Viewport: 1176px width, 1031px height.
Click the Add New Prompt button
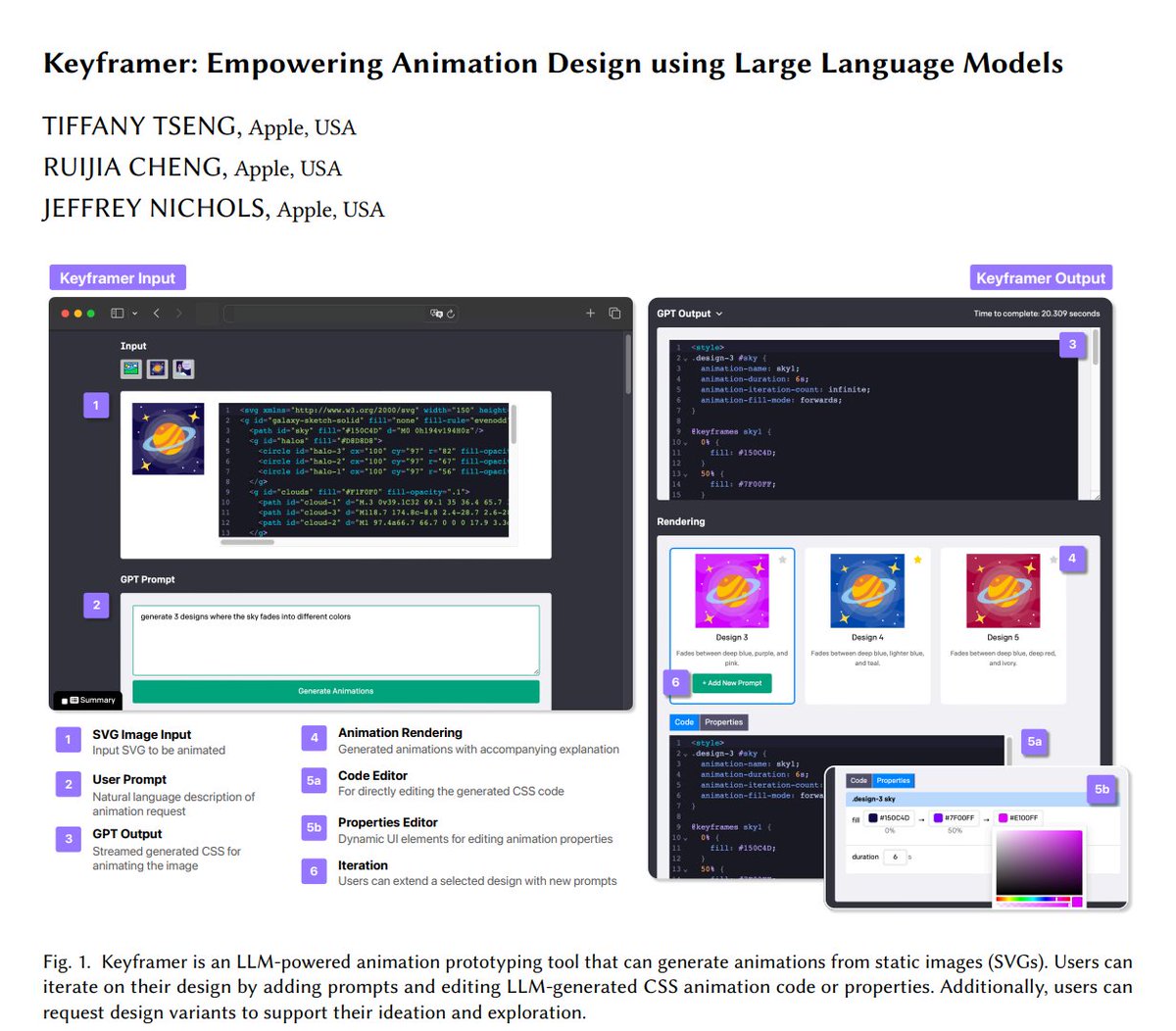(732, 682)
